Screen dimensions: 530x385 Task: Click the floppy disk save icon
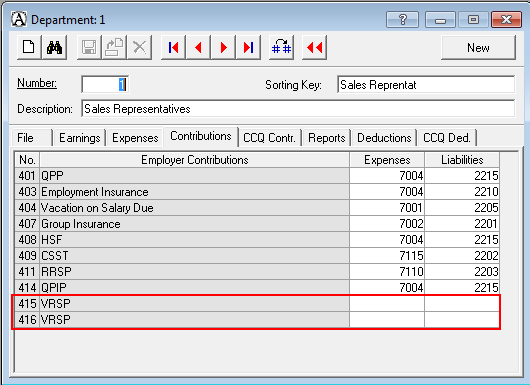(x=89, y=47)
